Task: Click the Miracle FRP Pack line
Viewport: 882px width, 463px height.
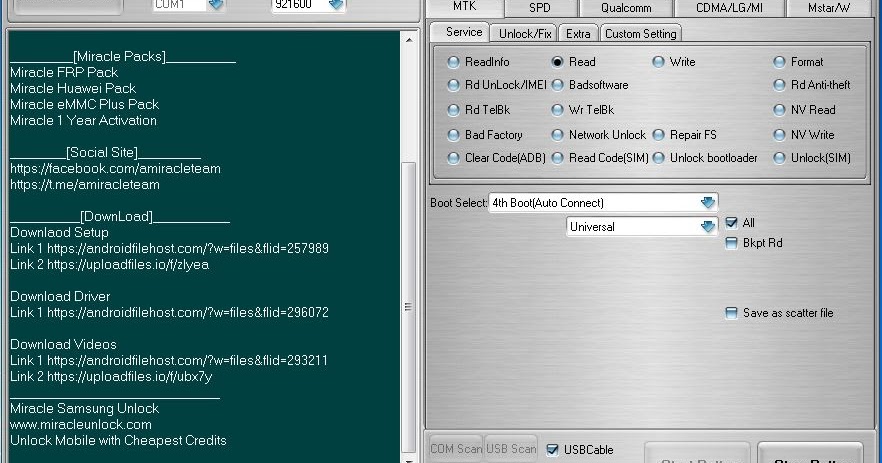Action: click(64, 73)
